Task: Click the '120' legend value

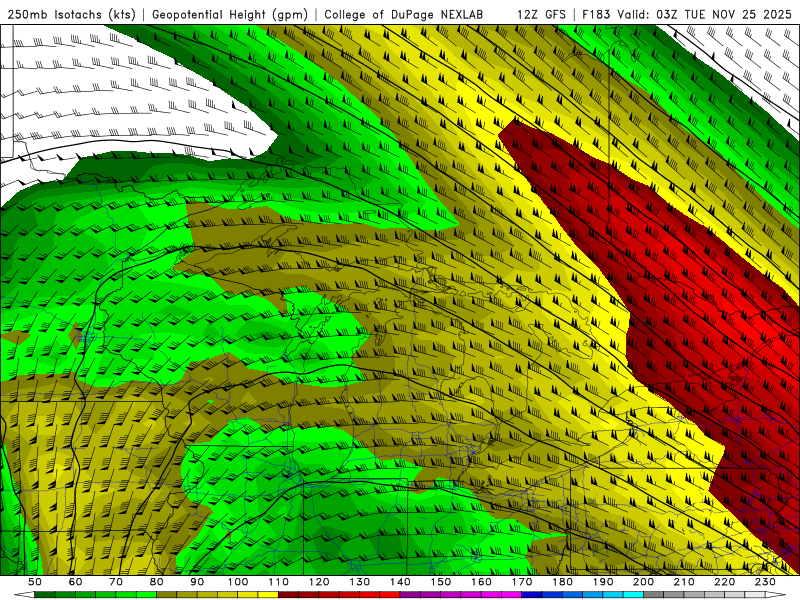Action: click(x=319, y=582)
